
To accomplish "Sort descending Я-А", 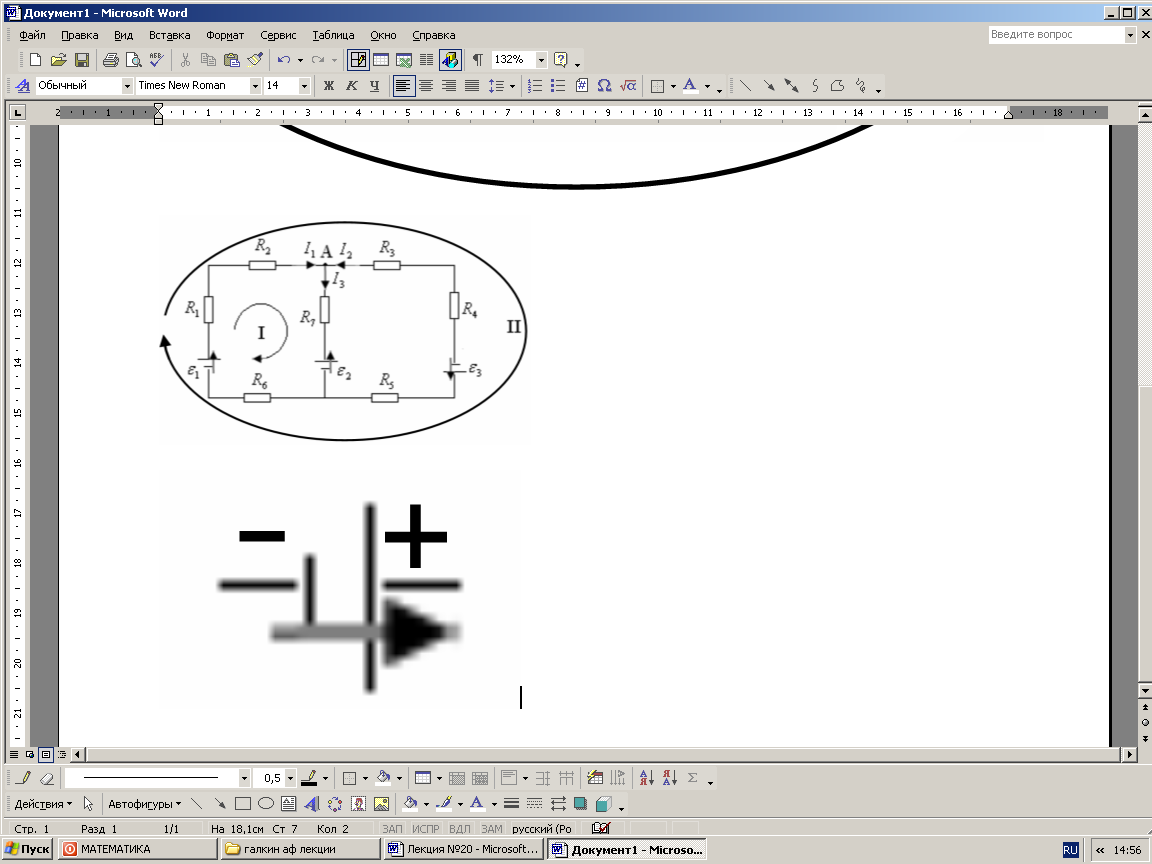I will click(x=669, y=778).
